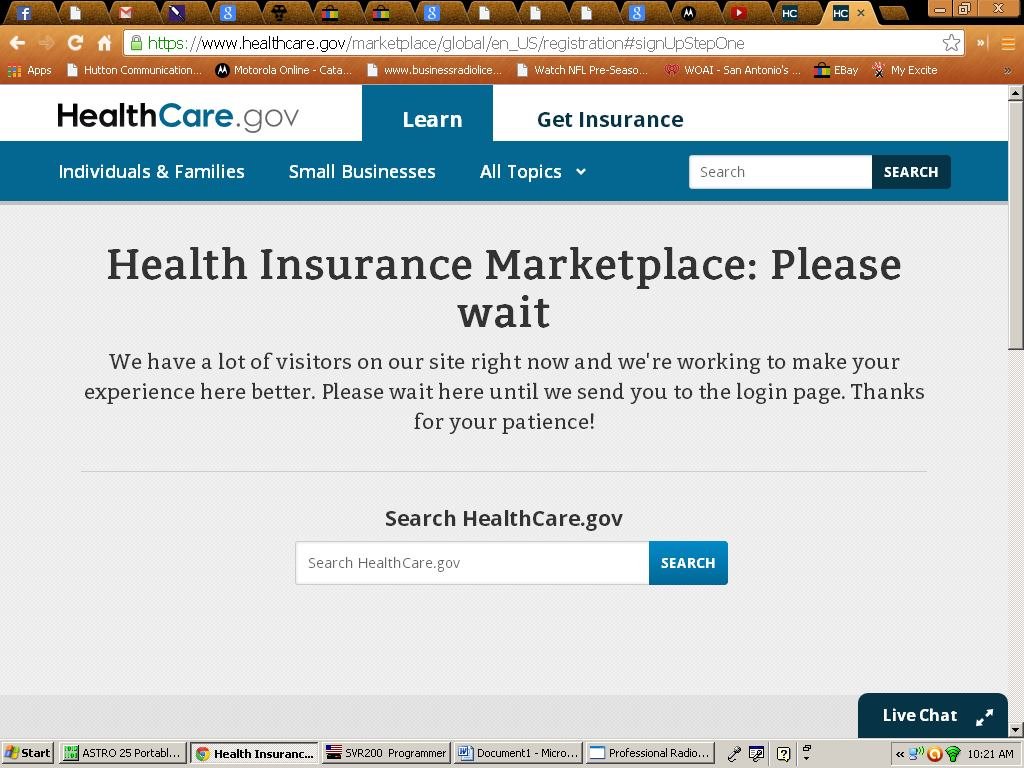Image resolution: width=1024 pixels, height=768 pixels.
Task: Show hidden browser extensions chevron
Action: click(981, 43)
